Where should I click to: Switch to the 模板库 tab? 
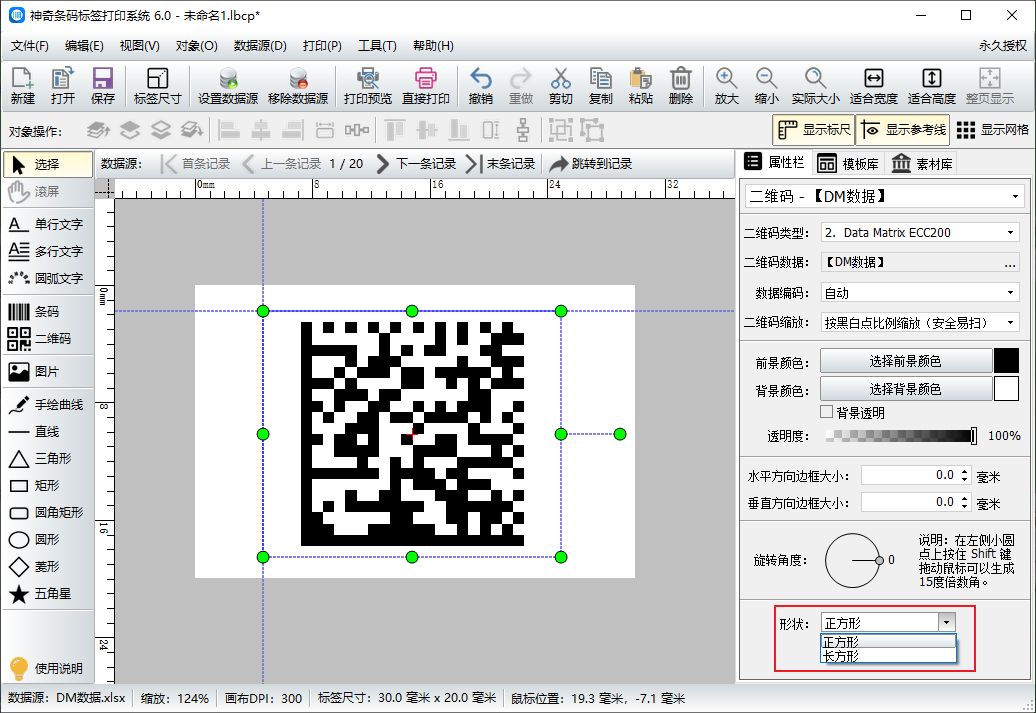(x=848, y=163)
